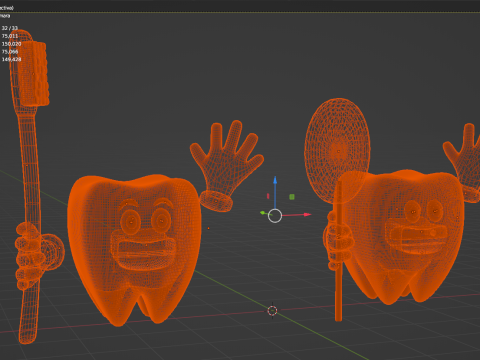Click the green plane handle square of the gizmo

point(292,197)
